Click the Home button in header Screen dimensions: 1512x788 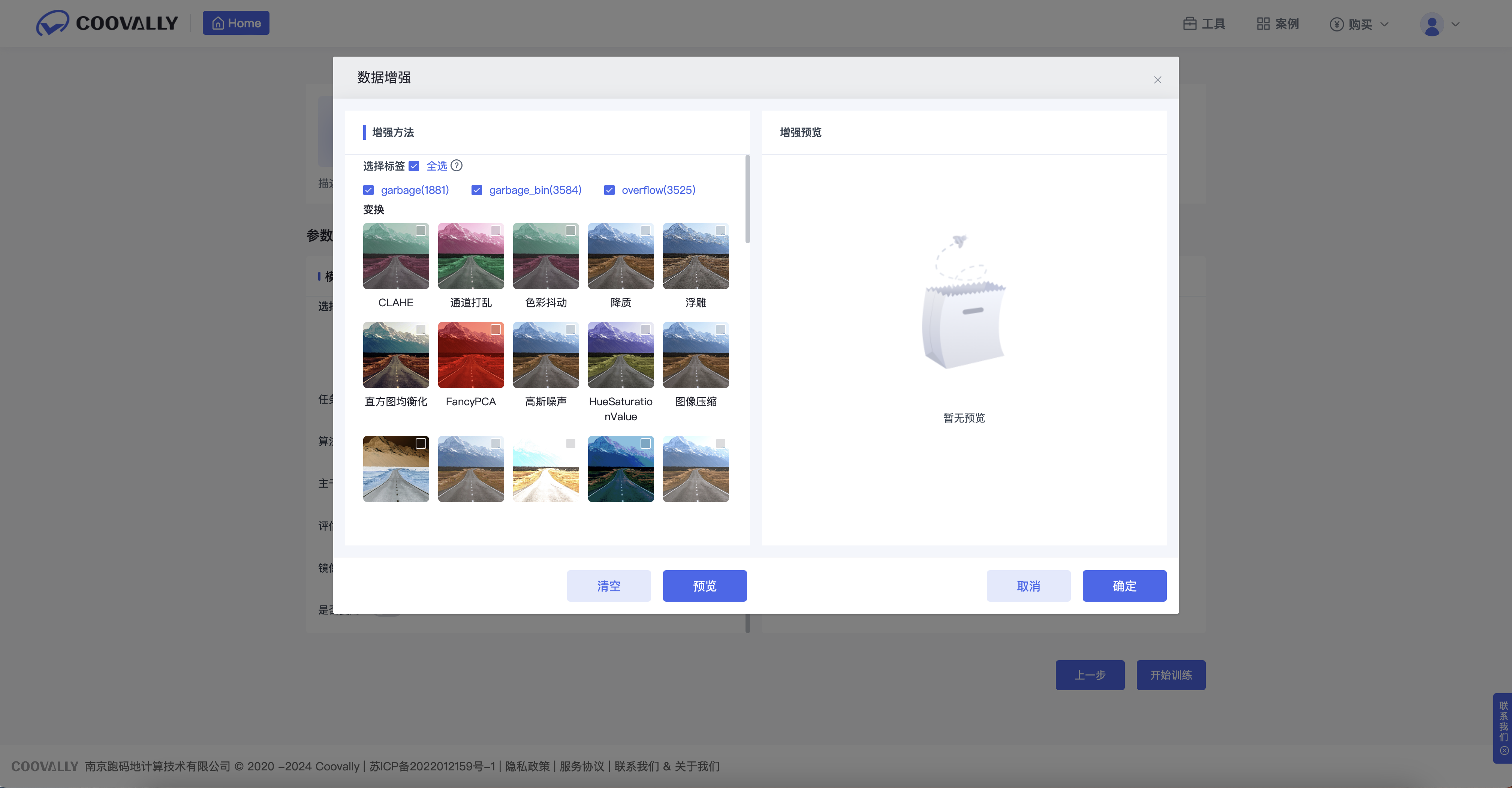coord(236,23)
